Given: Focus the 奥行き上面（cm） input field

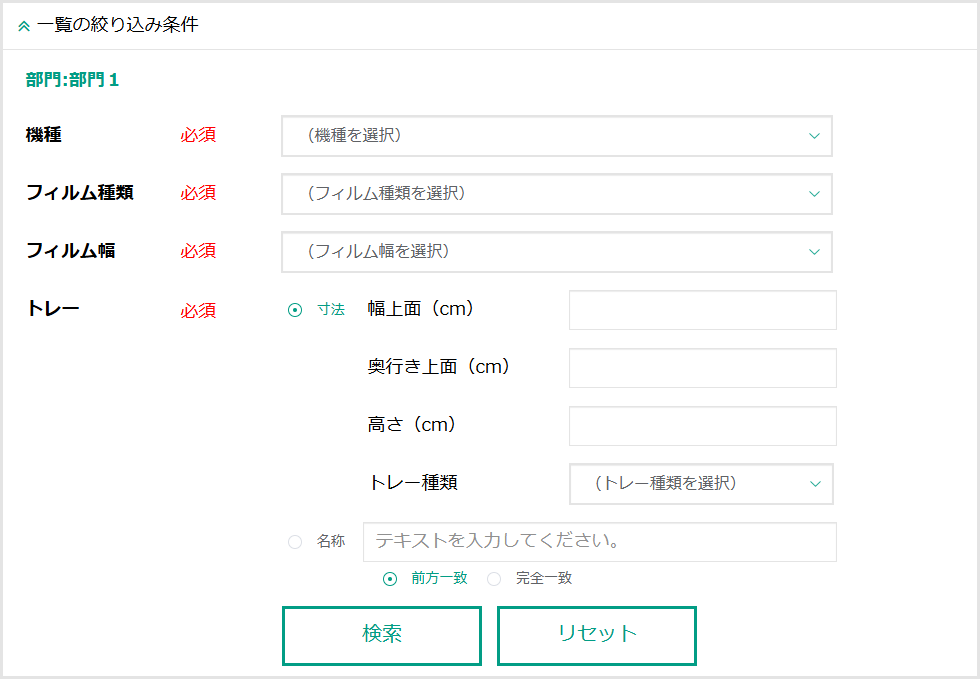Looking at the screenshot, I should pos(702,368).
